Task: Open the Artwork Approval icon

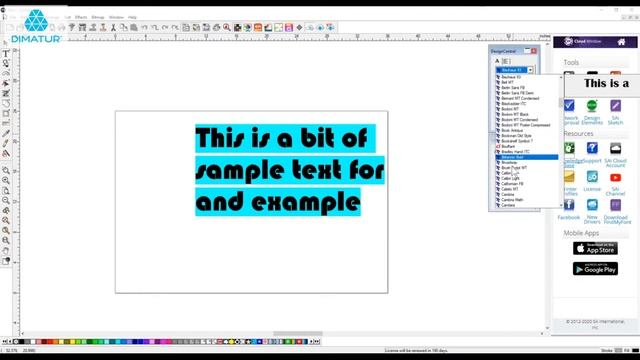Action: [569, 106]
